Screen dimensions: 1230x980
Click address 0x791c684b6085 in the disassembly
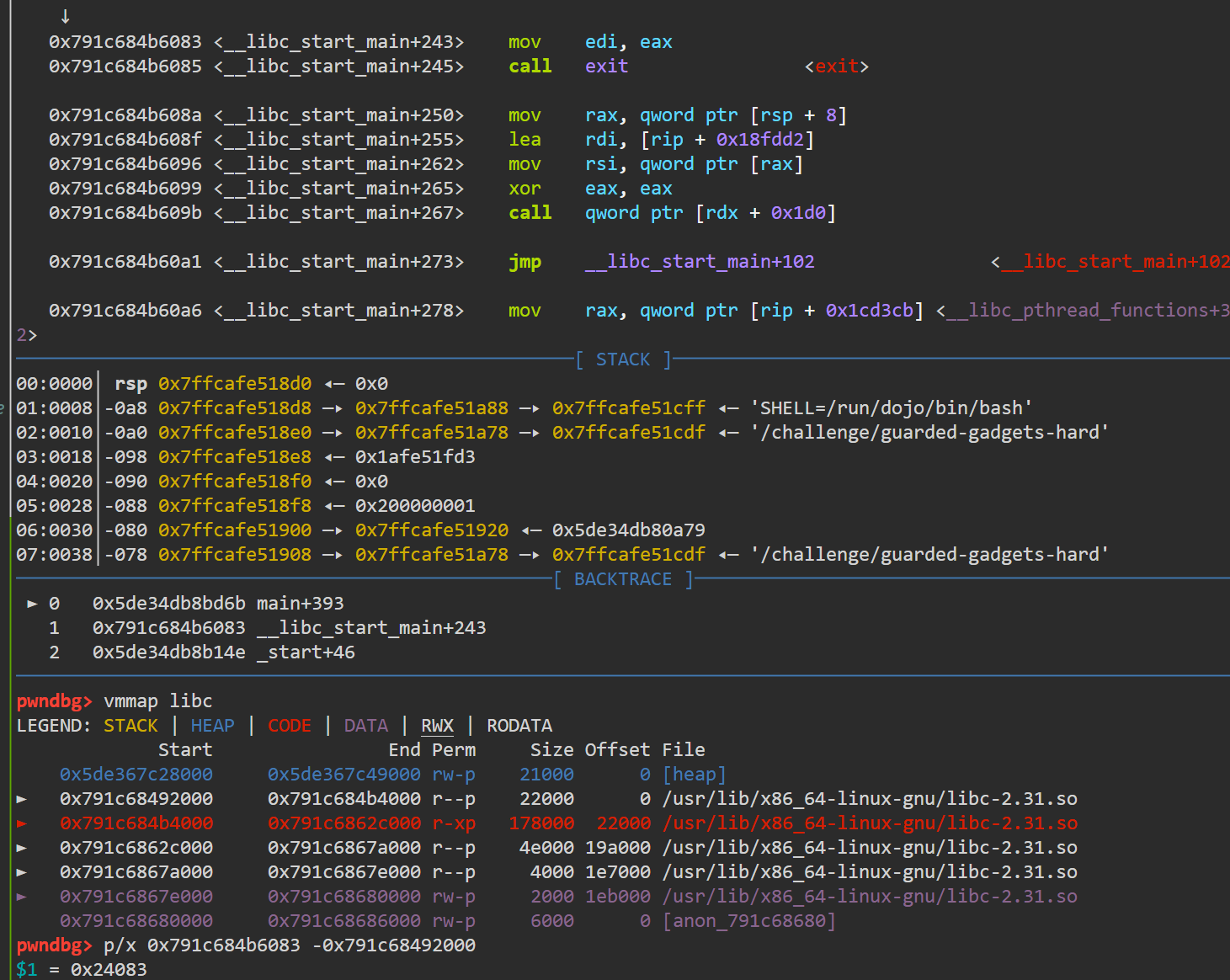[x=125, y=67]
